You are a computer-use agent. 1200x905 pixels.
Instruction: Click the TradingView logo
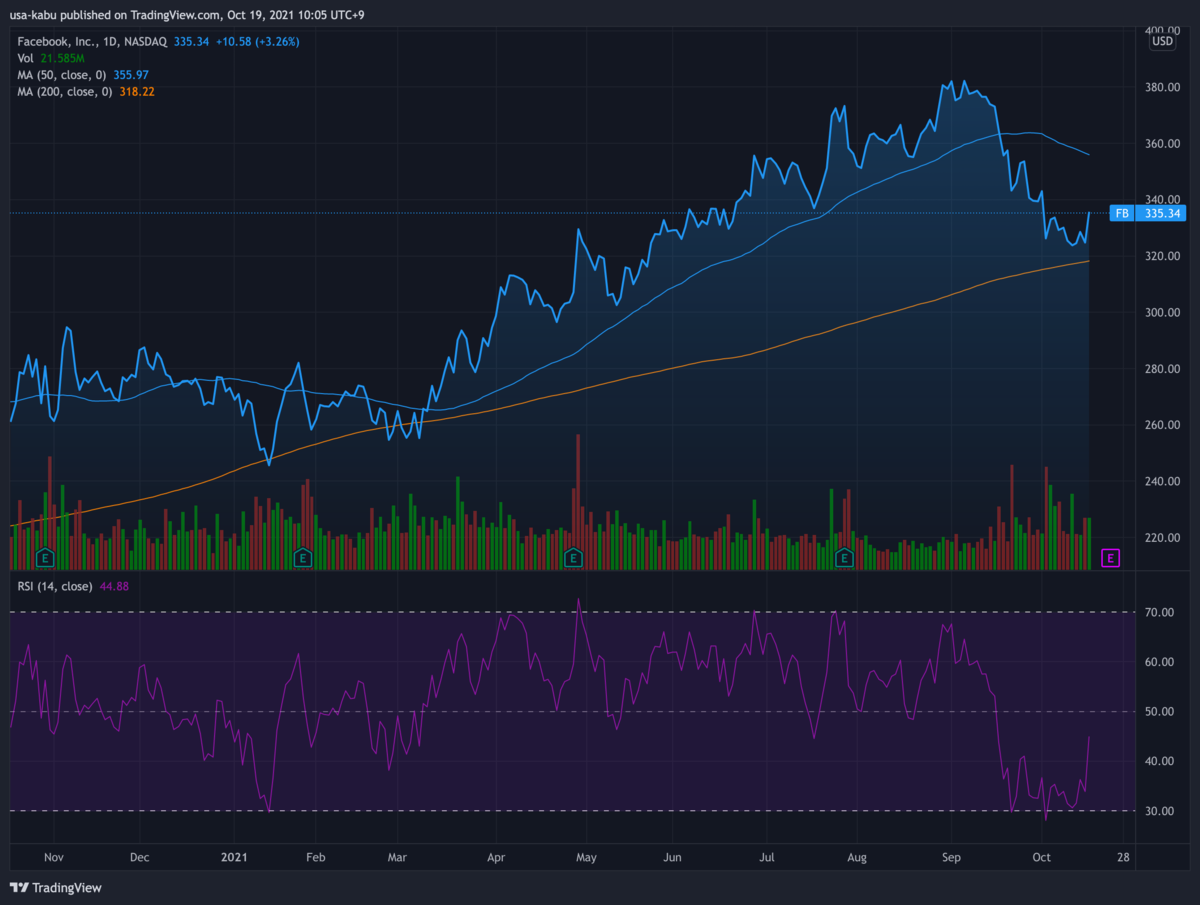56,887
